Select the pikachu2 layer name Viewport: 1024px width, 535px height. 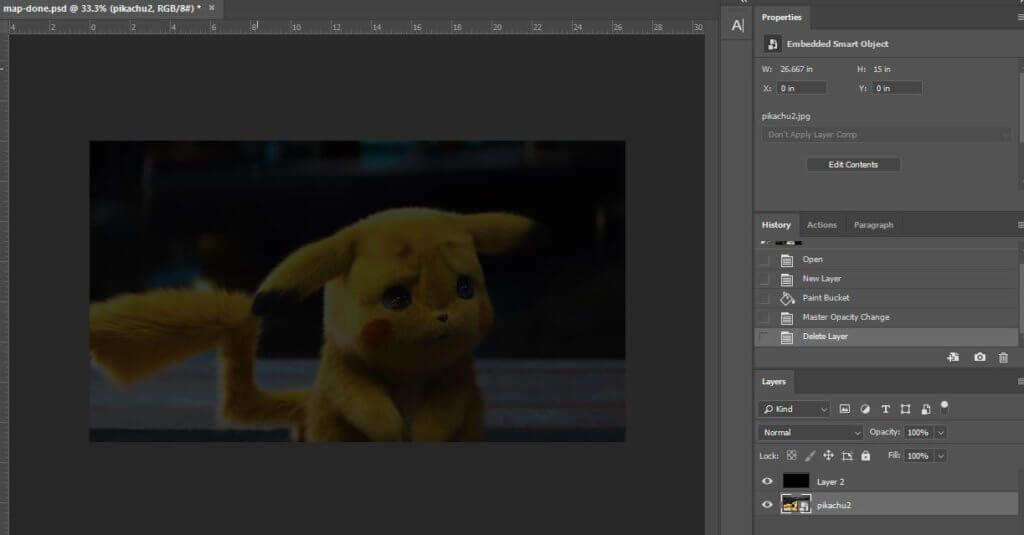pyautogui.click(x=834, y=505)
